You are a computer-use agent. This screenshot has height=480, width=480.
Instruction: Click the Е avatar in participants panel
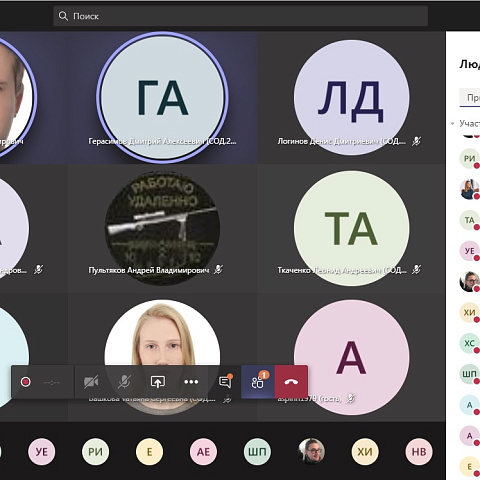469,467
